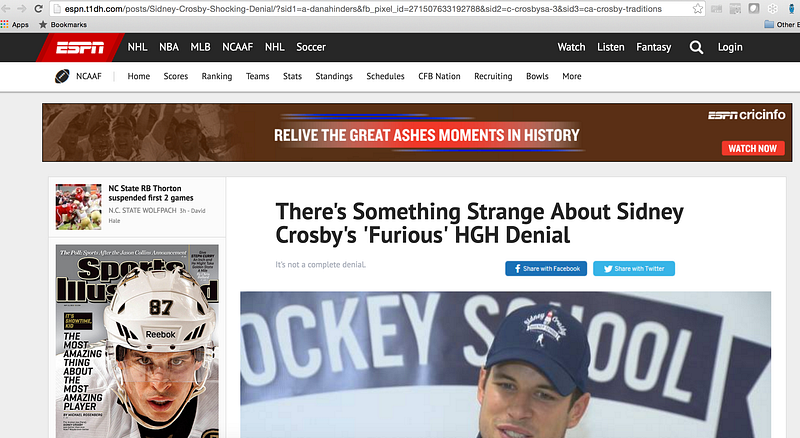The height and width of the screenshot is (438, 800).
Task: Open the Schedules tab
Action: pyautogui.click(x=385, y=76)
